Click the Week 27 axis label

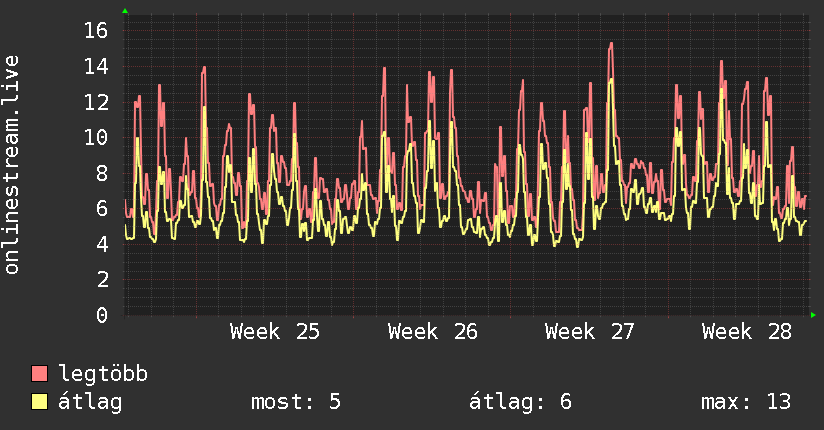(590, 332)
